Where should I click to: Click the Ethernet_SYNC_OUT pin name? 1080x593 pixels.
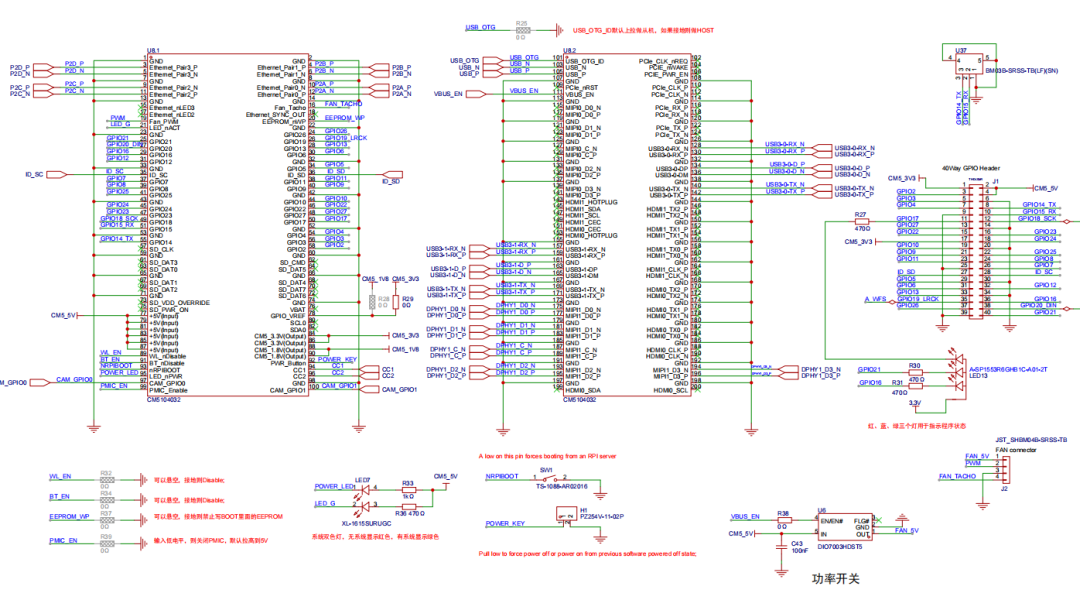coord(276,114)
